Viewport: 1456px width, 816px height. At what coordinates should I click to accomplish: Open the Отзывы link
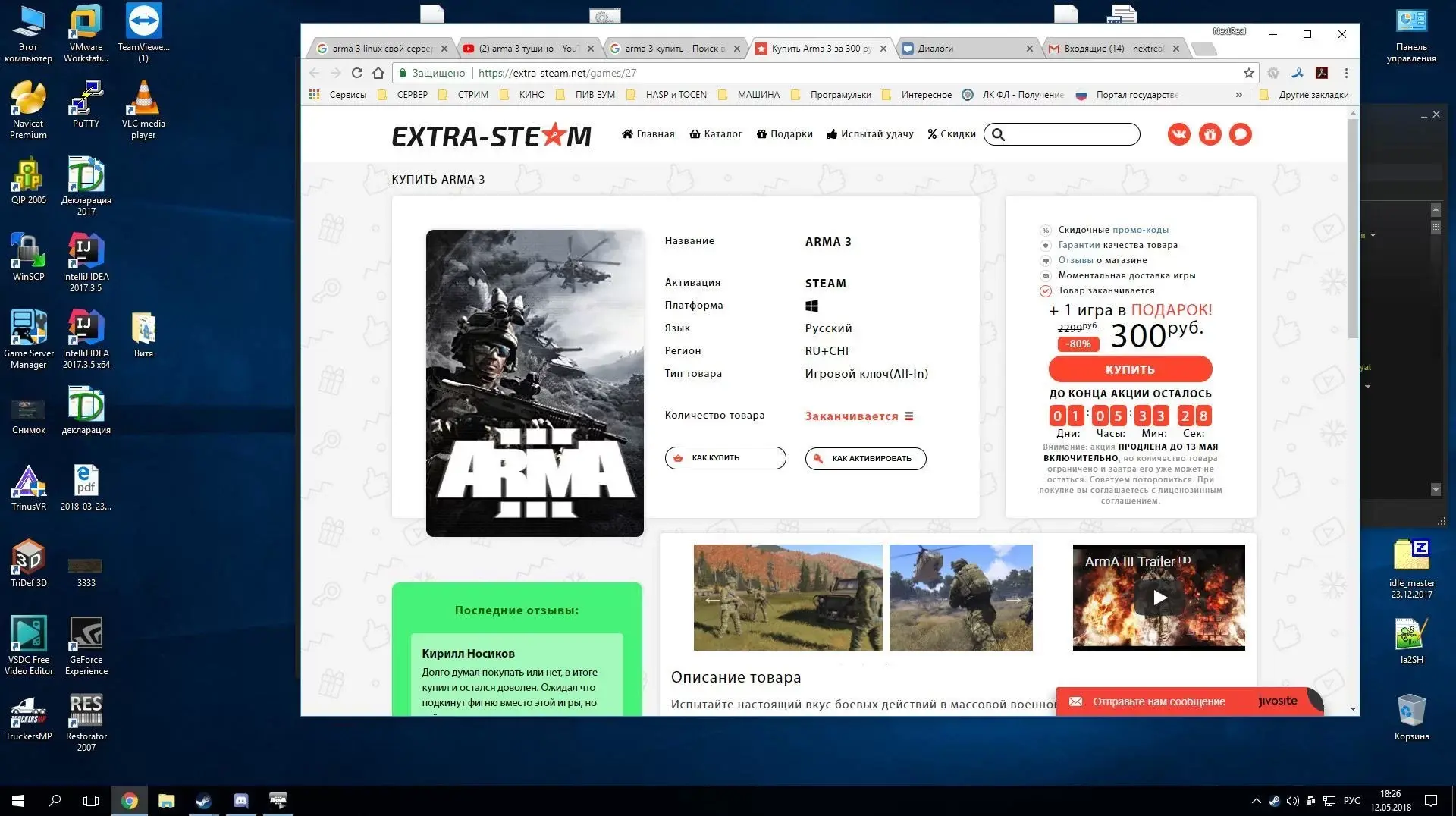(1075, 260)
